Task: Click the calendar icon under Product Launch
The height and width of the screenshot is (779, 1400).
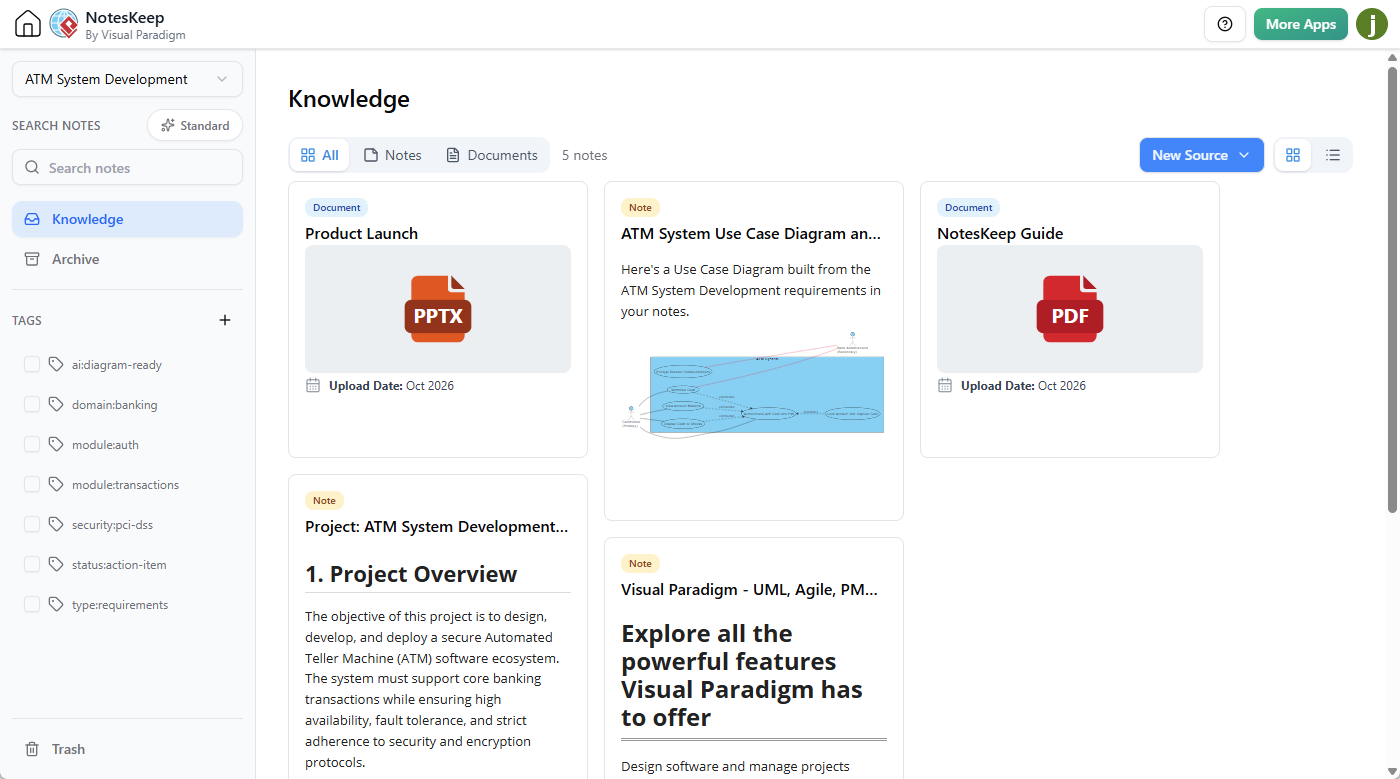Action: pos(313,385)
